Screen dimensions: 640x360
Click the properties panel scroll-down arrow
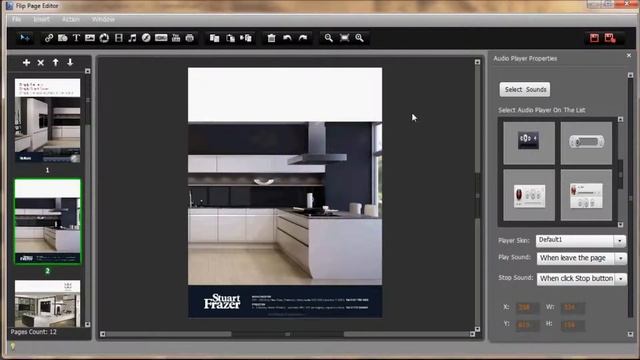[x=631, y=334]
